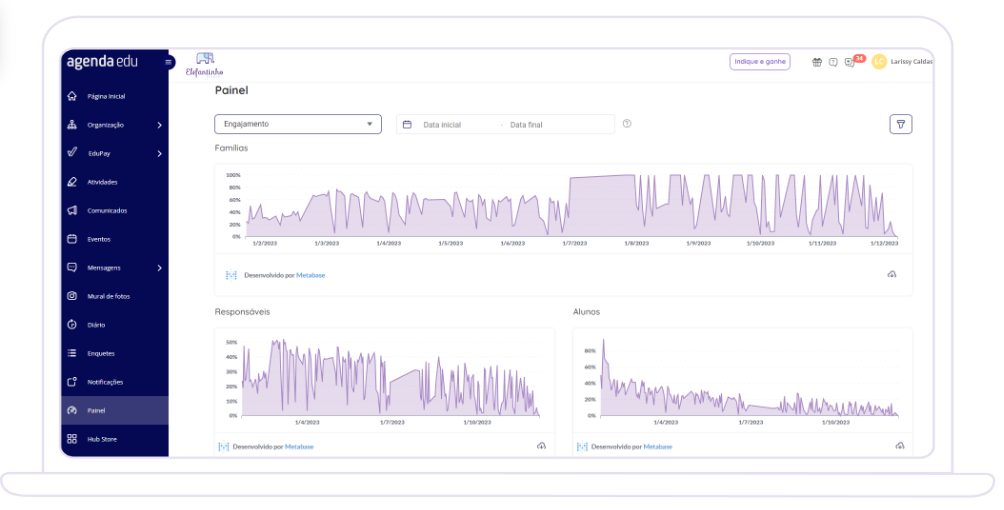Collapse the sidebar with the hamburger icon
The image size is (1004, 510).
tap(168, 62)
